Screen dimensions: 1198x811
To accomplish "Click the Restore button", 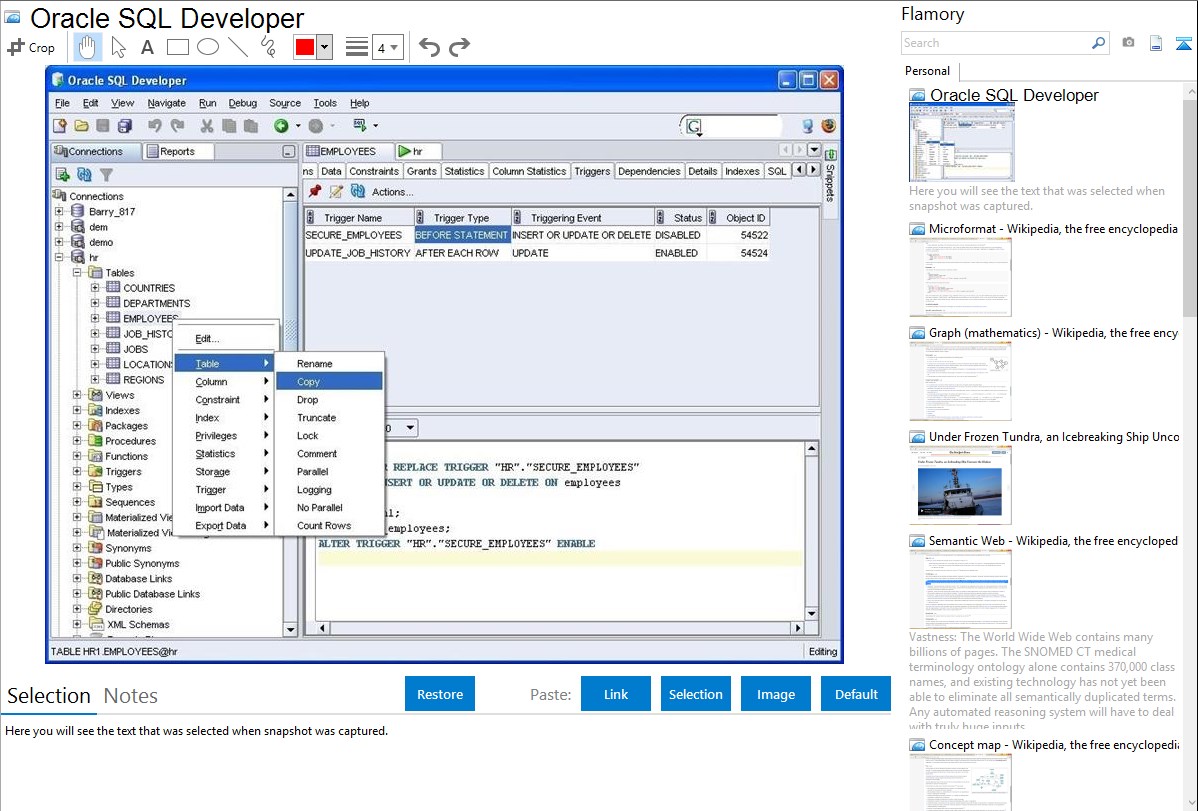I will [440, 694].
